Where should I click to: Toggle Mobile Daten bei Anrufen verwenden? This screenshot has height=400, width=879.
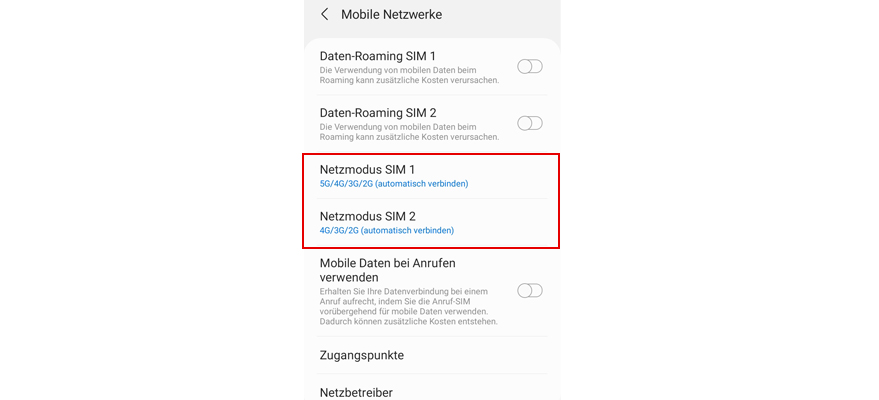click(x=530, y=291)
